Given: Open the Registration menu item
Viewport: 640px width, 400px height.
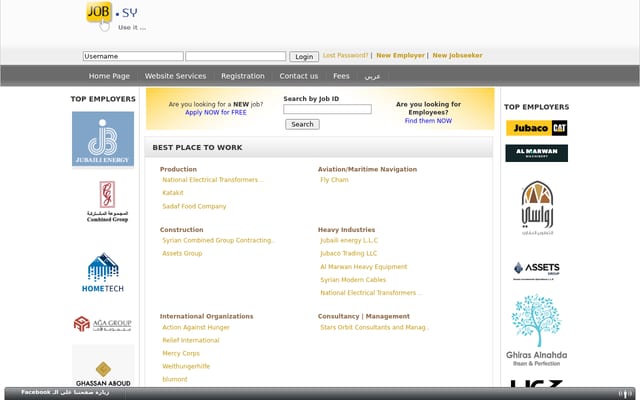Looking at the screenshot, I should [243, 76].
